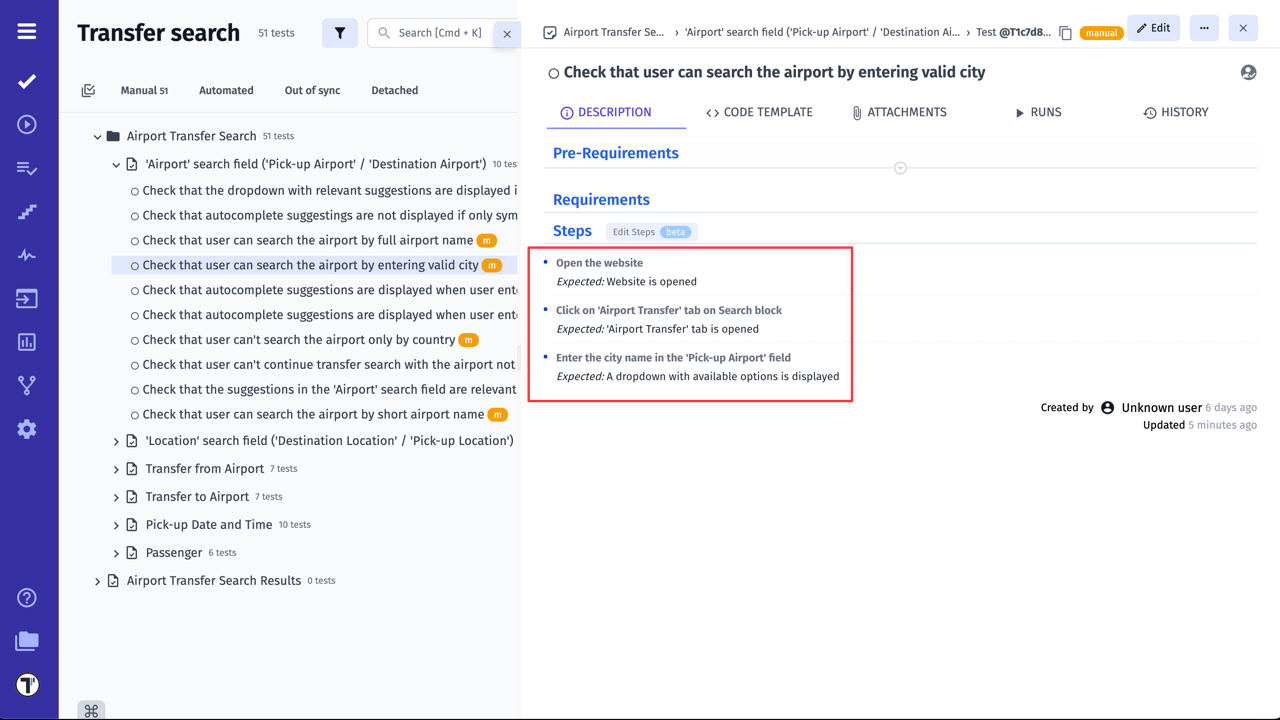
Task: Switch to the History tab
Action: tap(1175, 113)
